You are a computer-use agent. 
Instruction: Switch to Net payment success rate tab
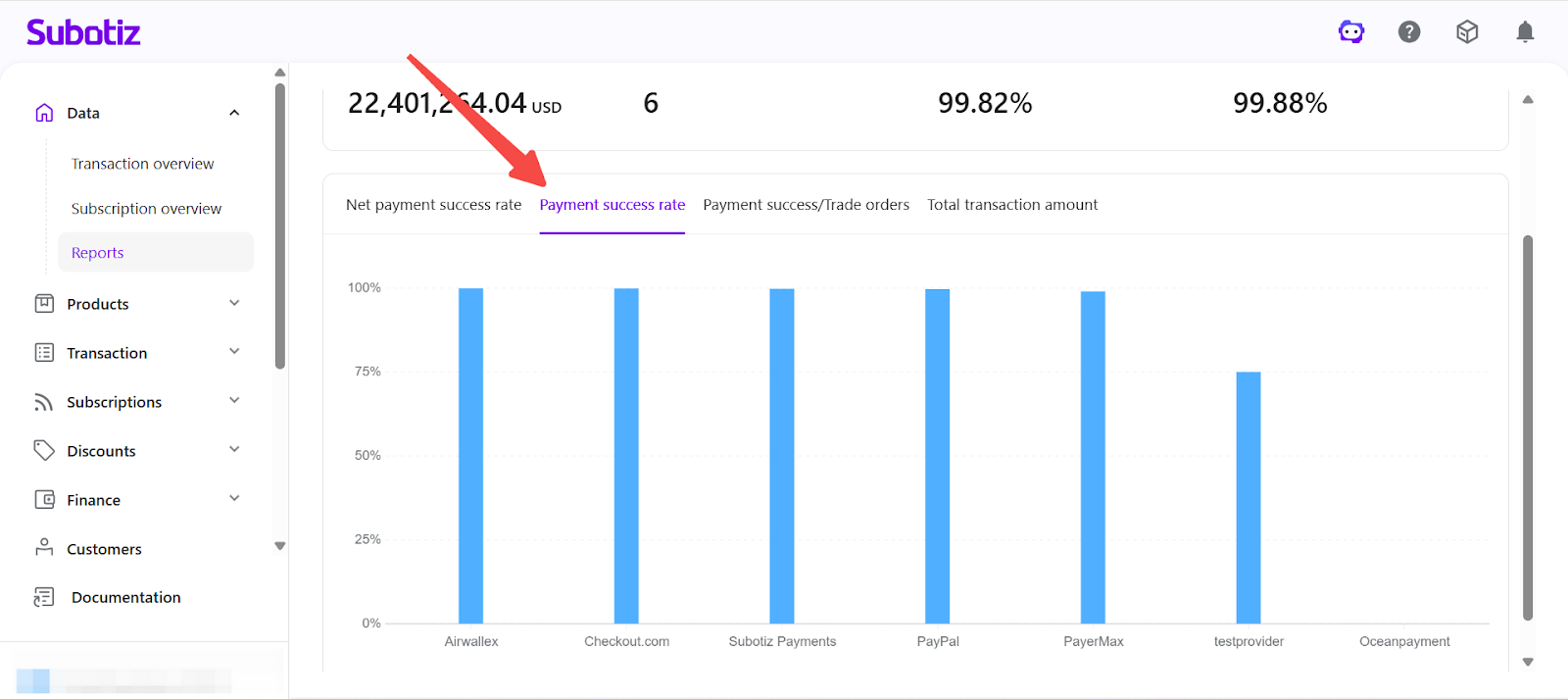[433, 205]
